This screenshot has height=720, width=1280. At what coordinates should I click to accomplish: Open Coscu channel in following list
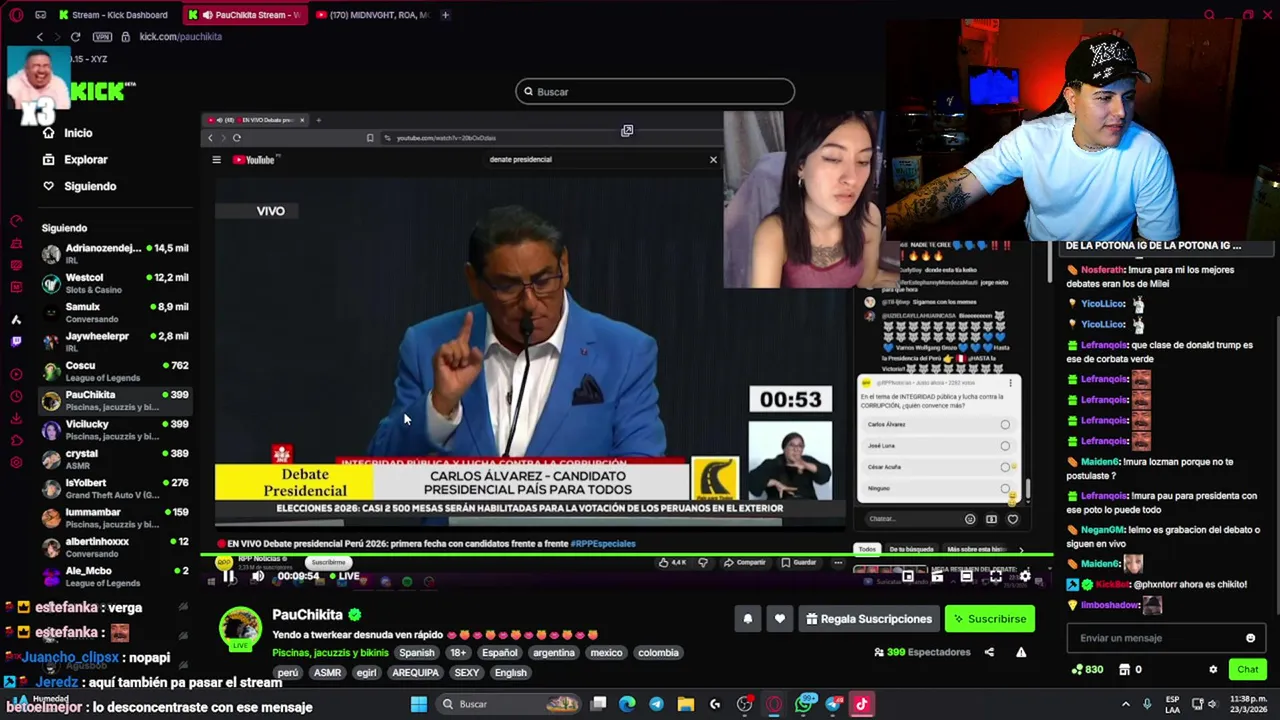(x=115, y=371)
